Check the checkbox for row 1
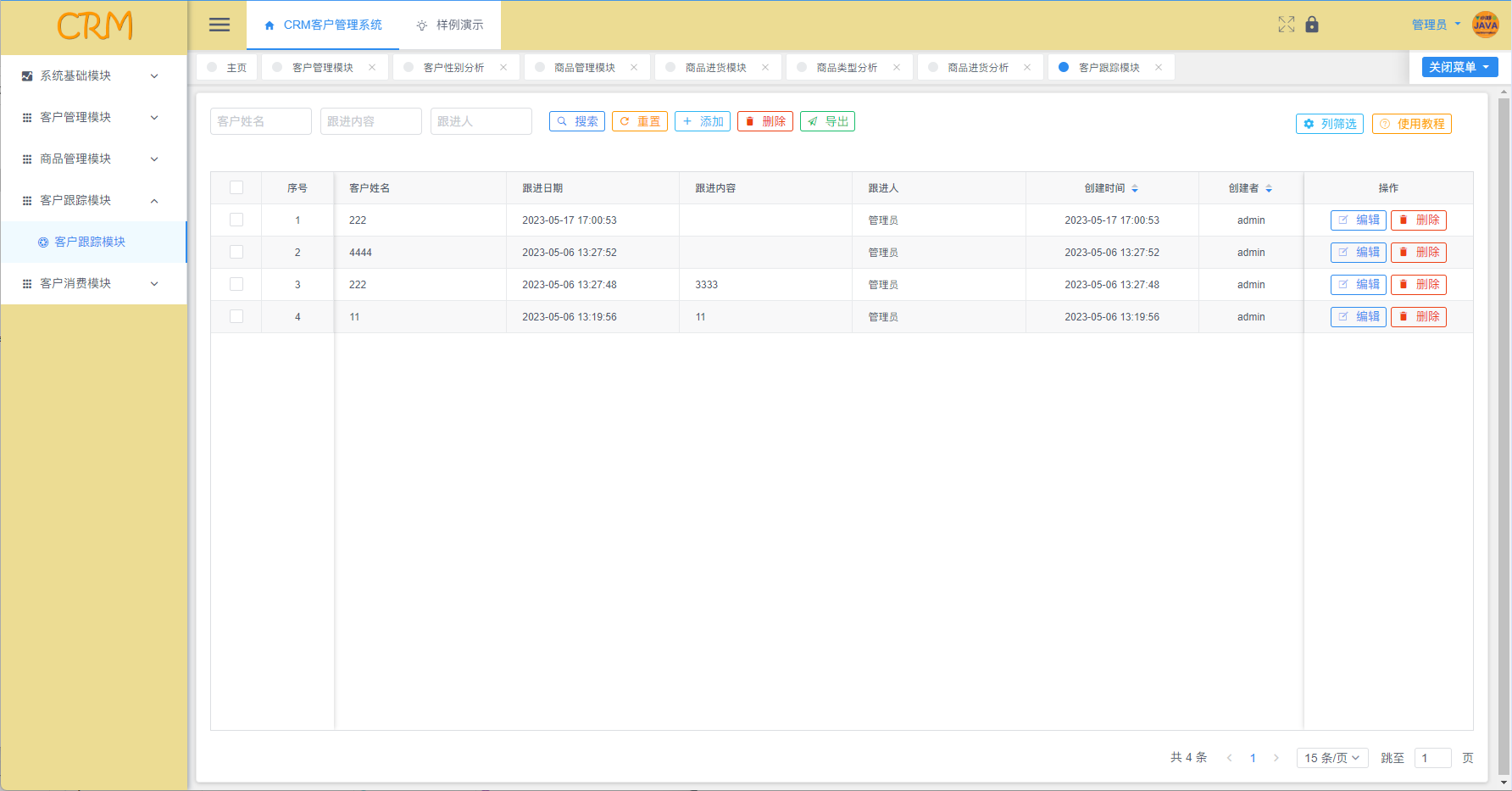This screenshot has height=791, width=1512. pos(236,220)
